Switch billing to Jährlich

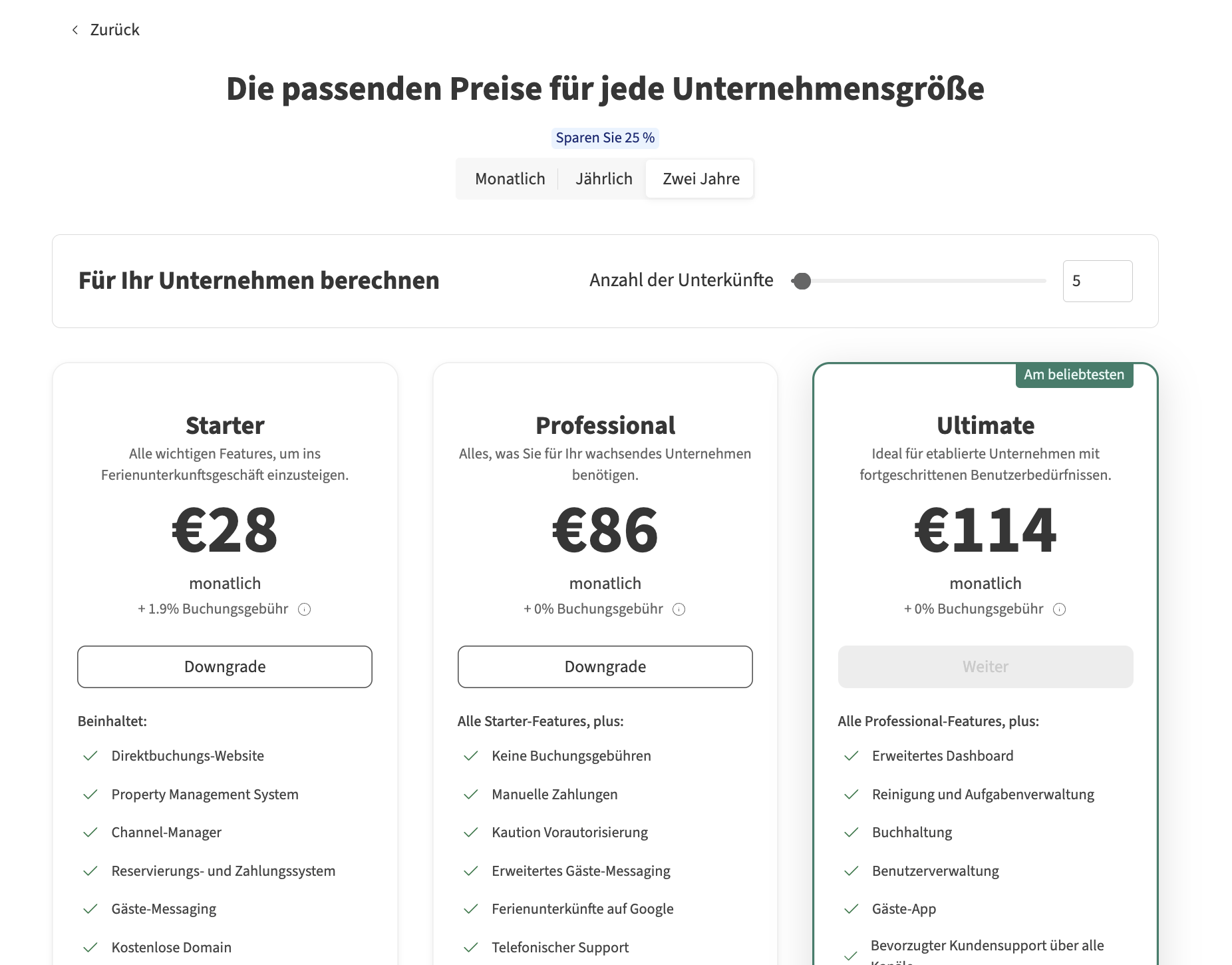point(603,179)
